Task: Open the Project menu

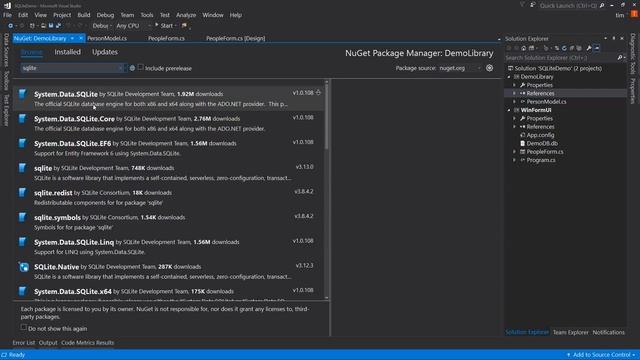Action: click(x=62, y=15)
